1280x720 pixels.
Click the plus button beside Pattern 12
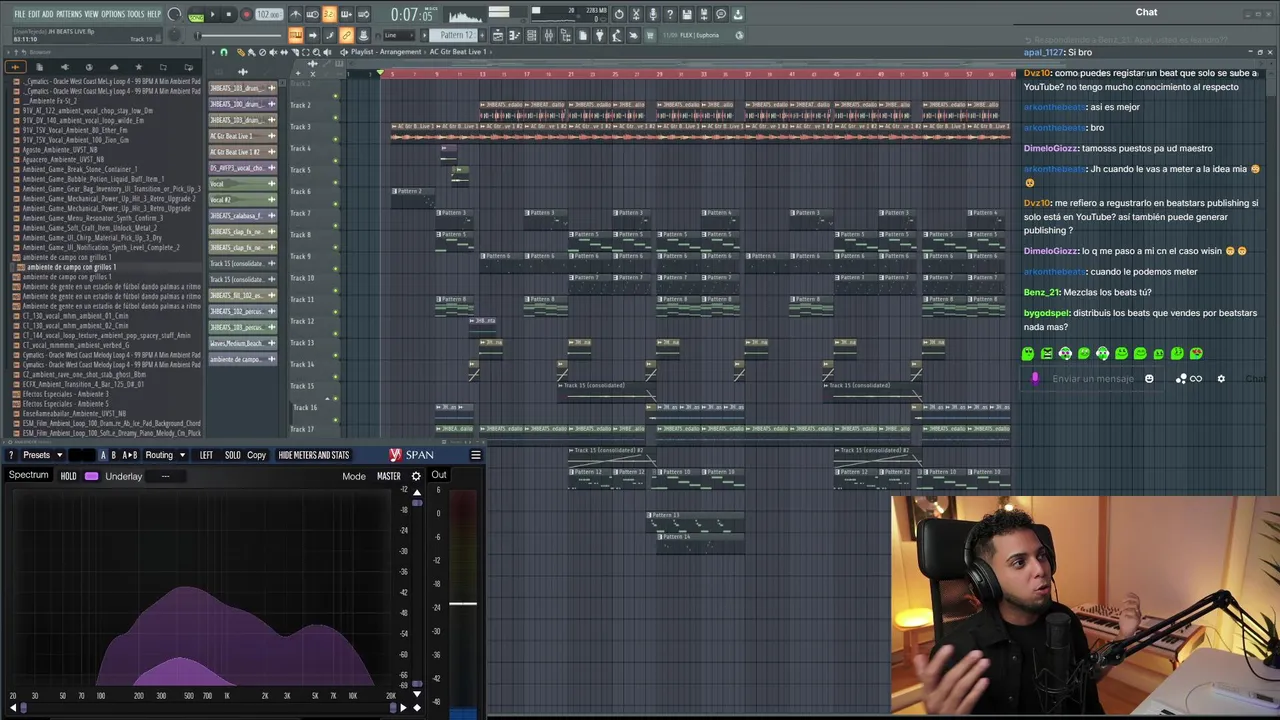[481, 35]
